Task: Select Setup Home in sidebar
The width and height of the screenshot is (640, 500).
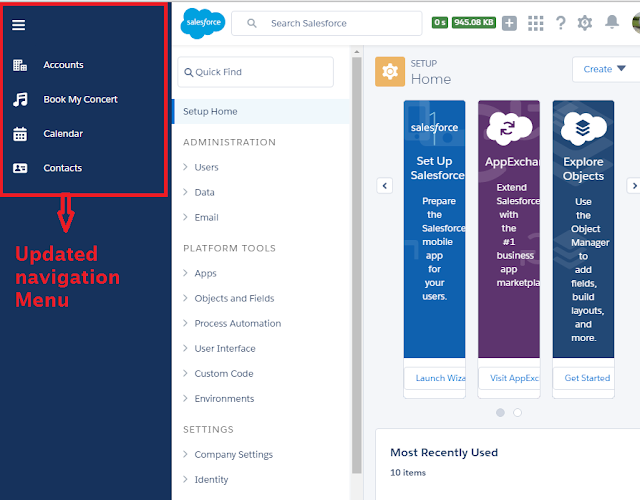Action: (261, 111)
